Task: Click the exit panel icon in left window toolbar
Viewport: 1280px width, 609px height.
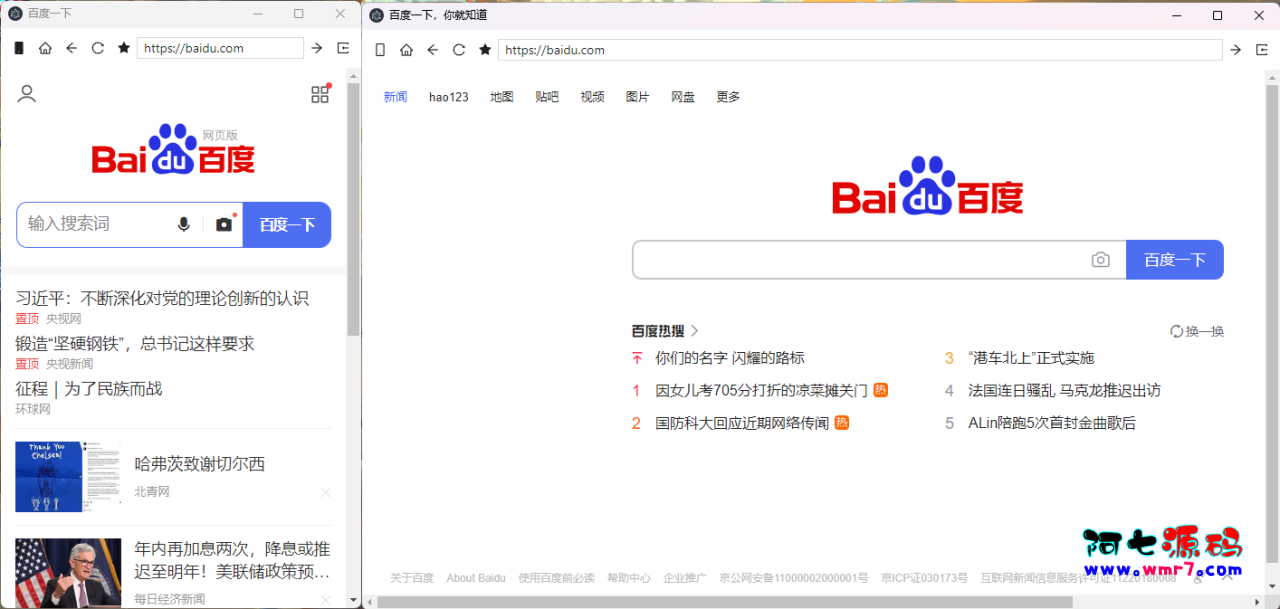Action: (x=343, y=48)
